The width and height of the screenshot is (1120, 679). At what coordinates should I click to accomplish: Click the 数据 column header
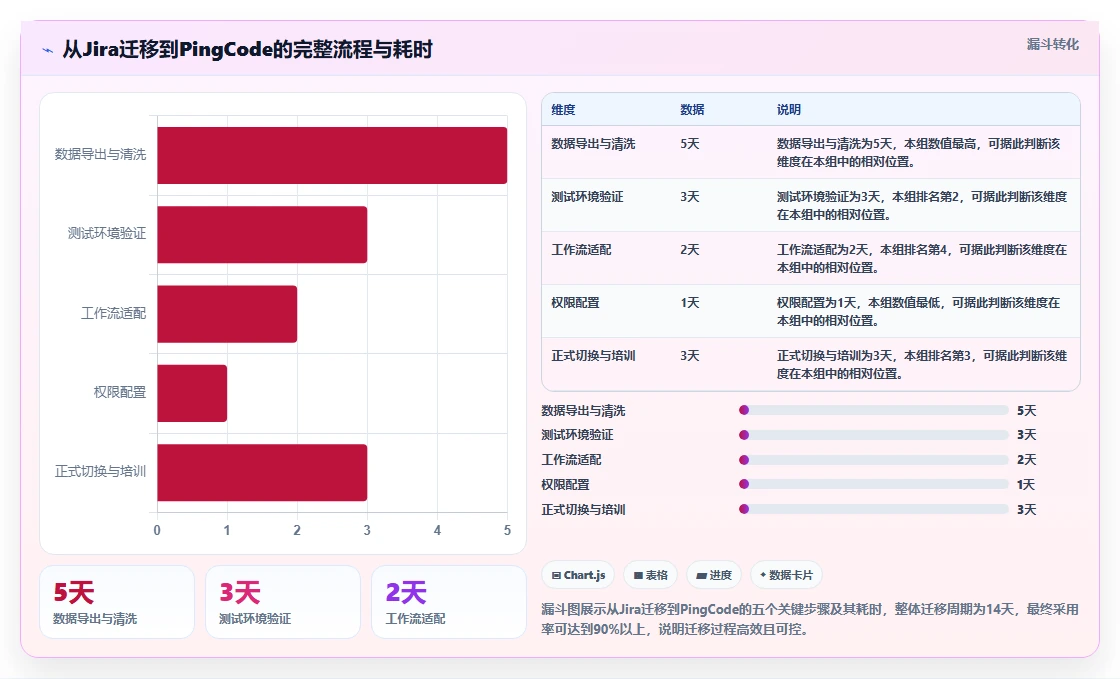692,109
